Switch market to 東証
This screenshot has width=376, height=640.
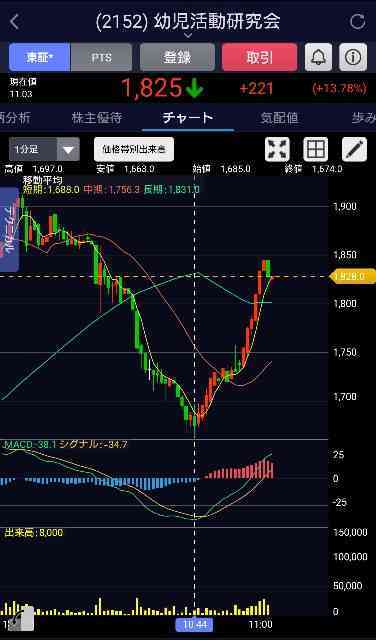(40, 57)
